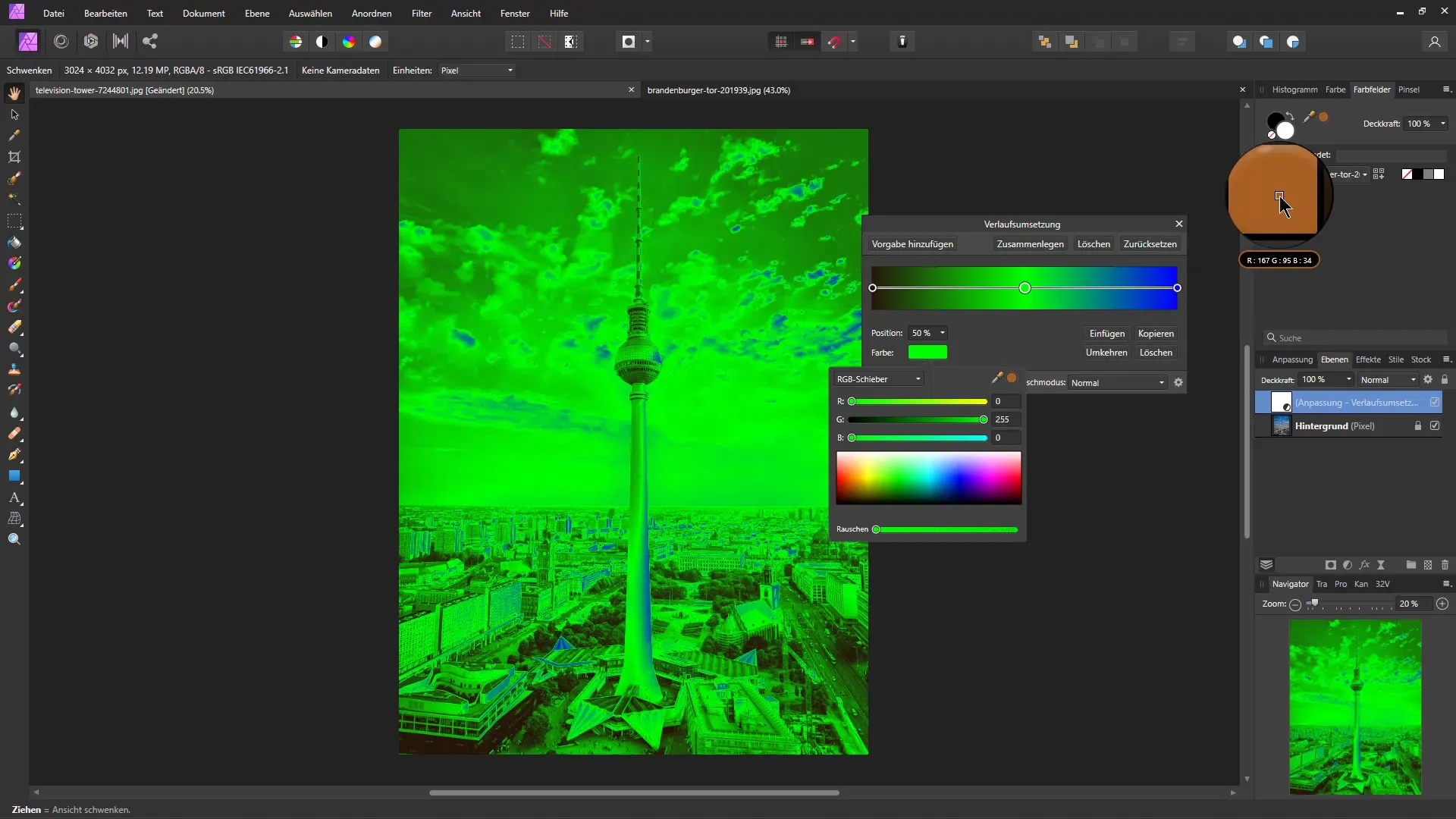Open the Ebene menu
1456x819 pixels.
257,14
